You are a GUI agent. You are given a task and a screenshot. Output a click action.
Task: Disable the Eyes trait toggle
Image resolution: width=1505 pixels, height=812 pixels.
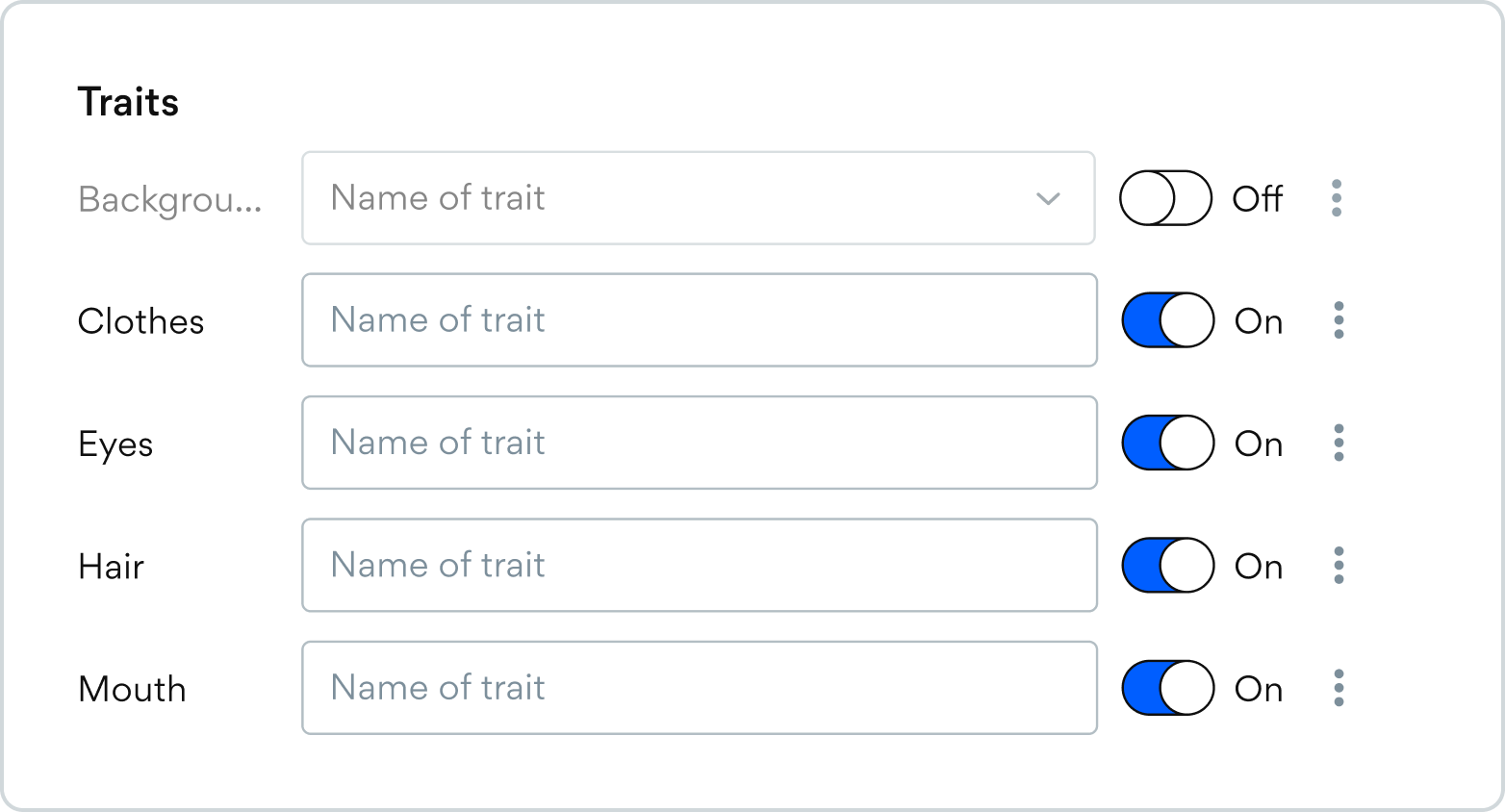point(1168,443)
